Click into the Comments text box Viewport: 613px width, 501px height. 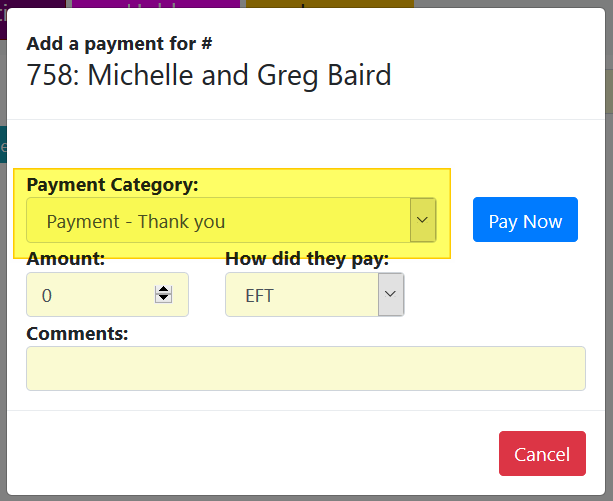305,368
